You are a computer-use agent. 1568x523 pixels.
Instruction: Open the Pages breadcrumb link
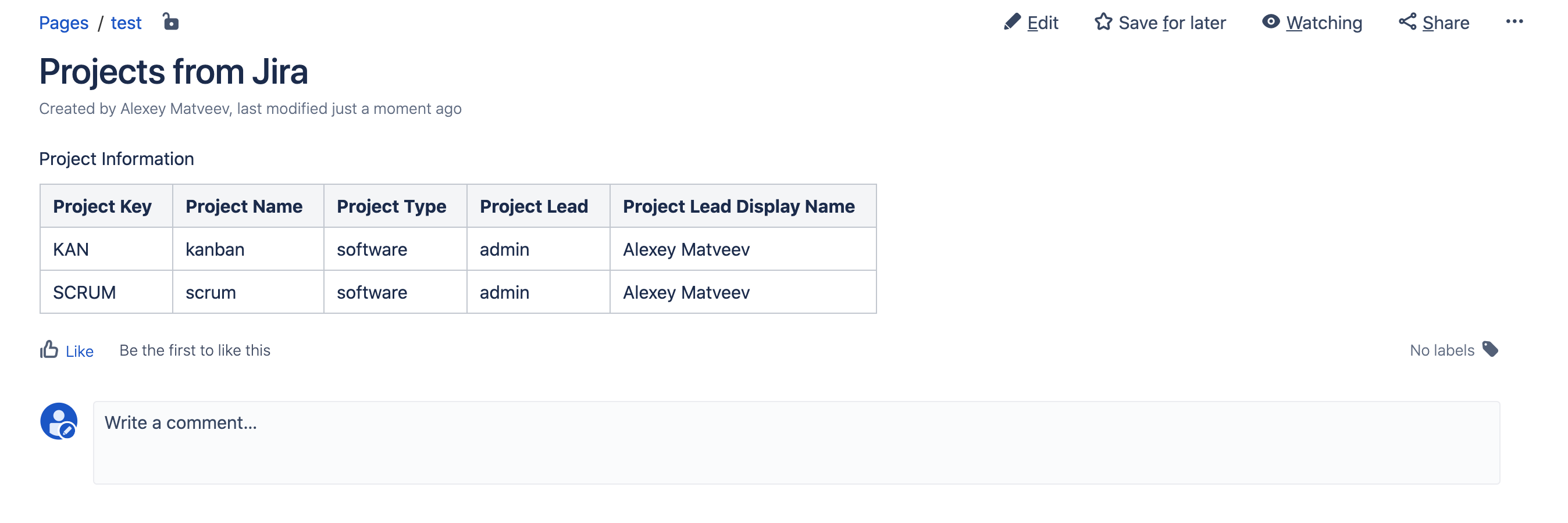pos(63,23)
